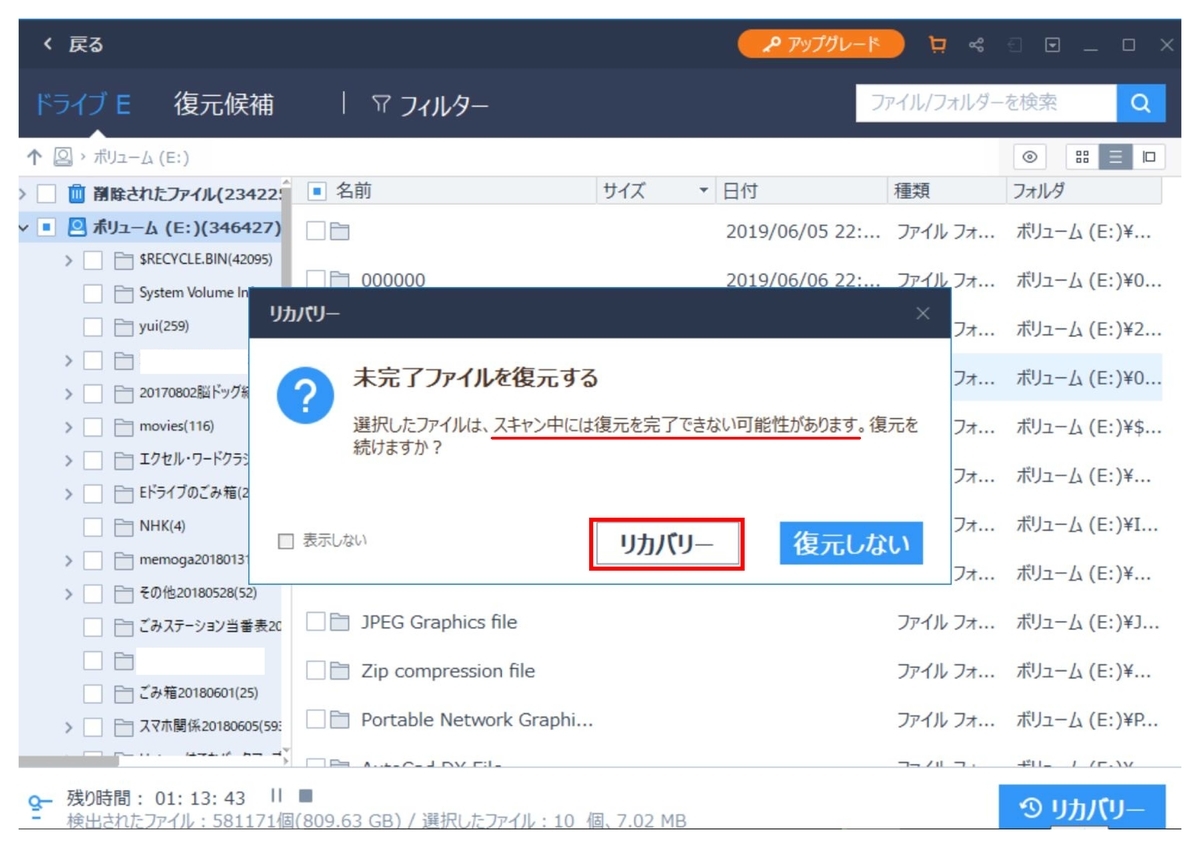Image resolution: width=1200 pixels, height=848 pixels.
Task: Switch to detail pane view layout
Action: [1148, 157]
